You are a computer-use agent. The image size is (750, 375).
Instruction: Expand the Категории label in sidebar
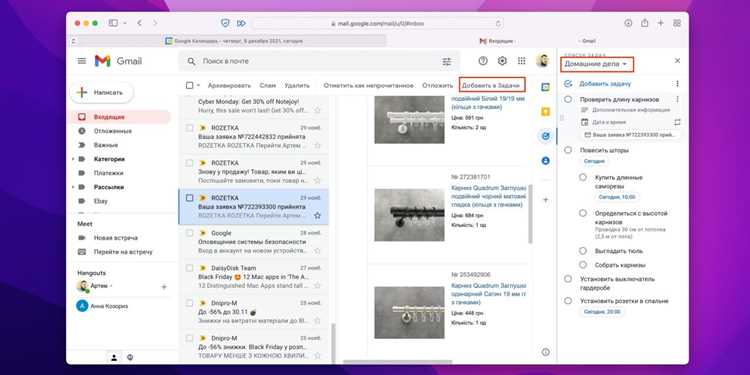73,159
